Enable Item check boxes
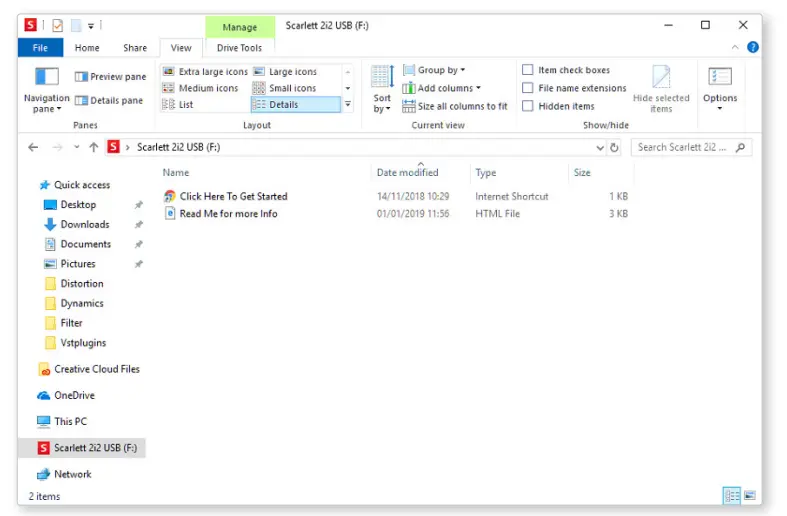 click(x=528, y=70)
